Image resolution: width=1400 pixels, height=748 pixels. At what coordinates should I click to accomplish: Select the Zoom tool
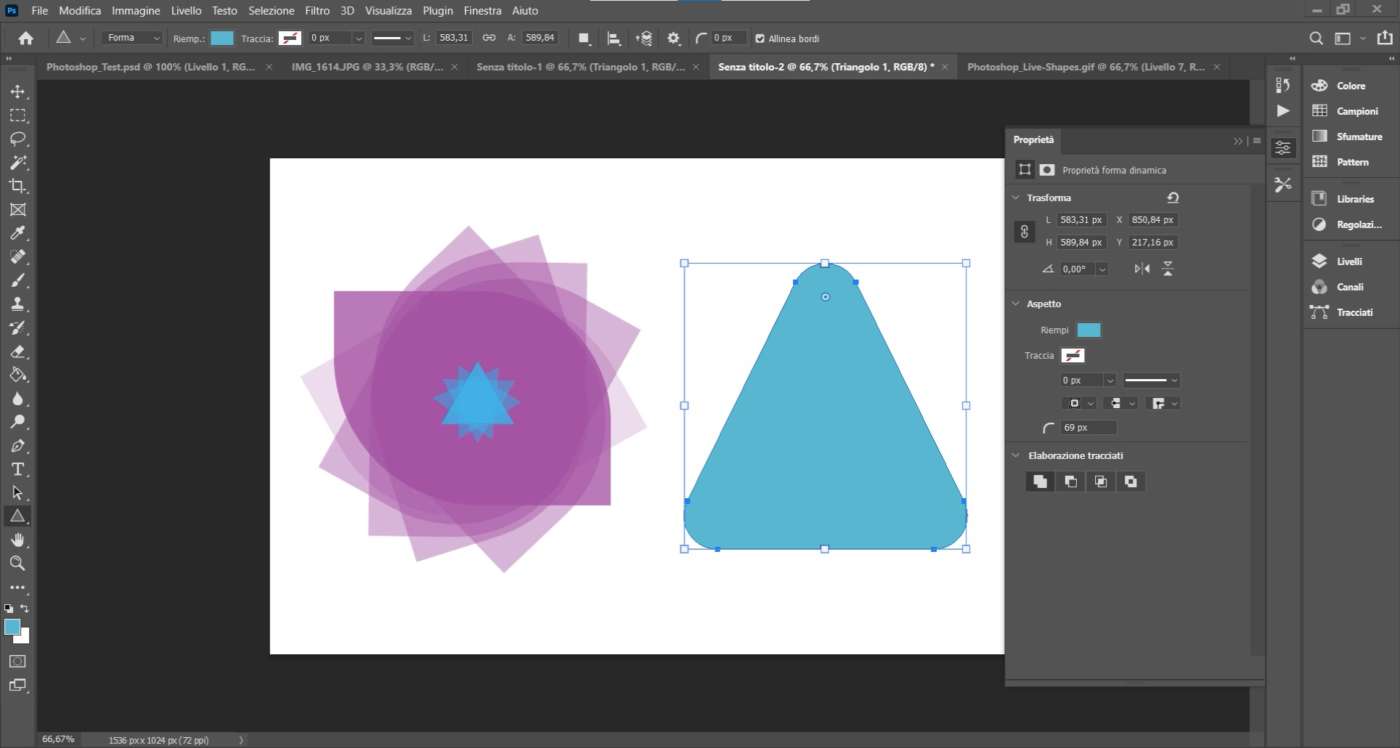[x=17, y=563]
